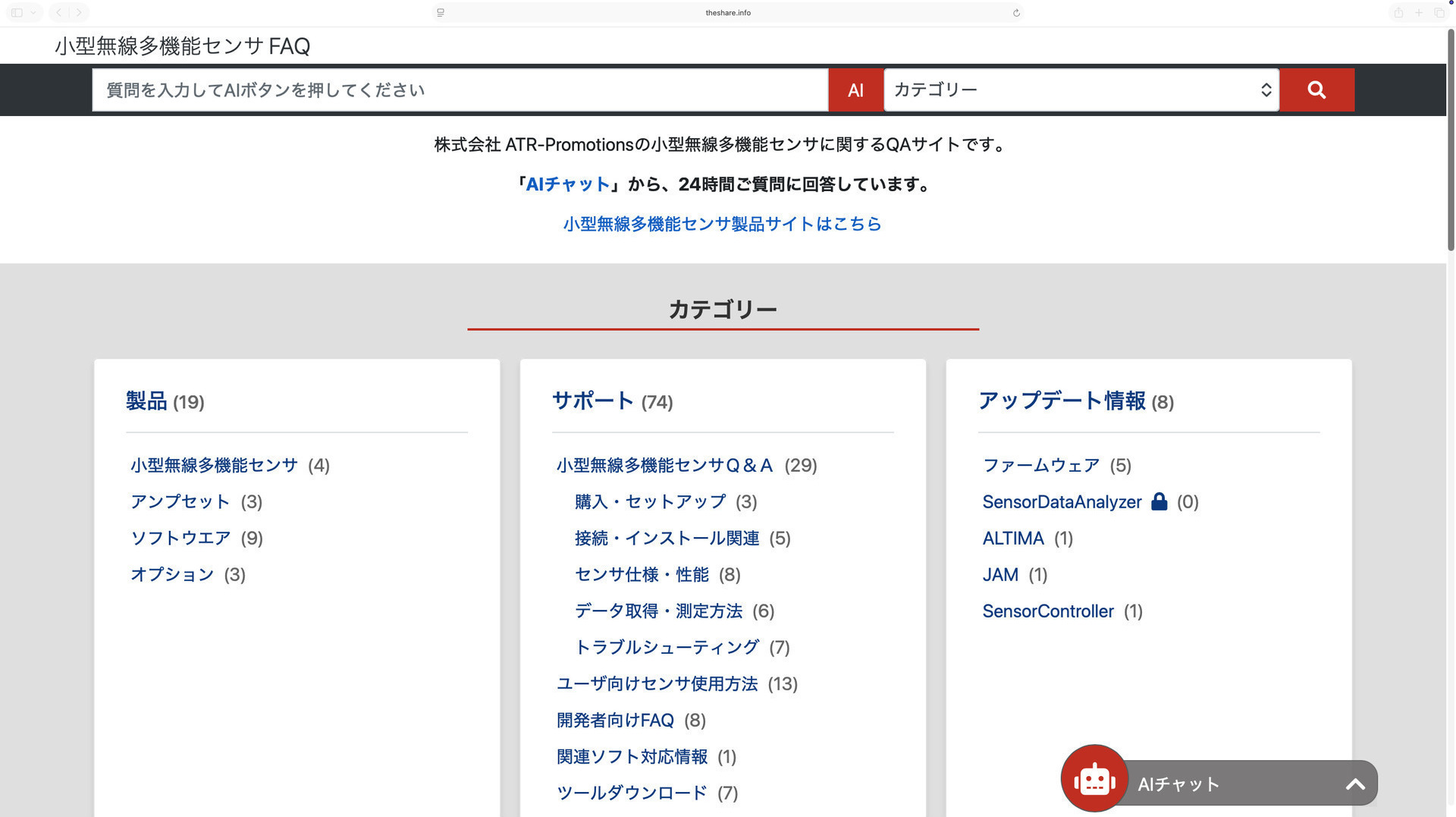
Task: Open the 製品 category heading
Action: click(x=146, y=401)
